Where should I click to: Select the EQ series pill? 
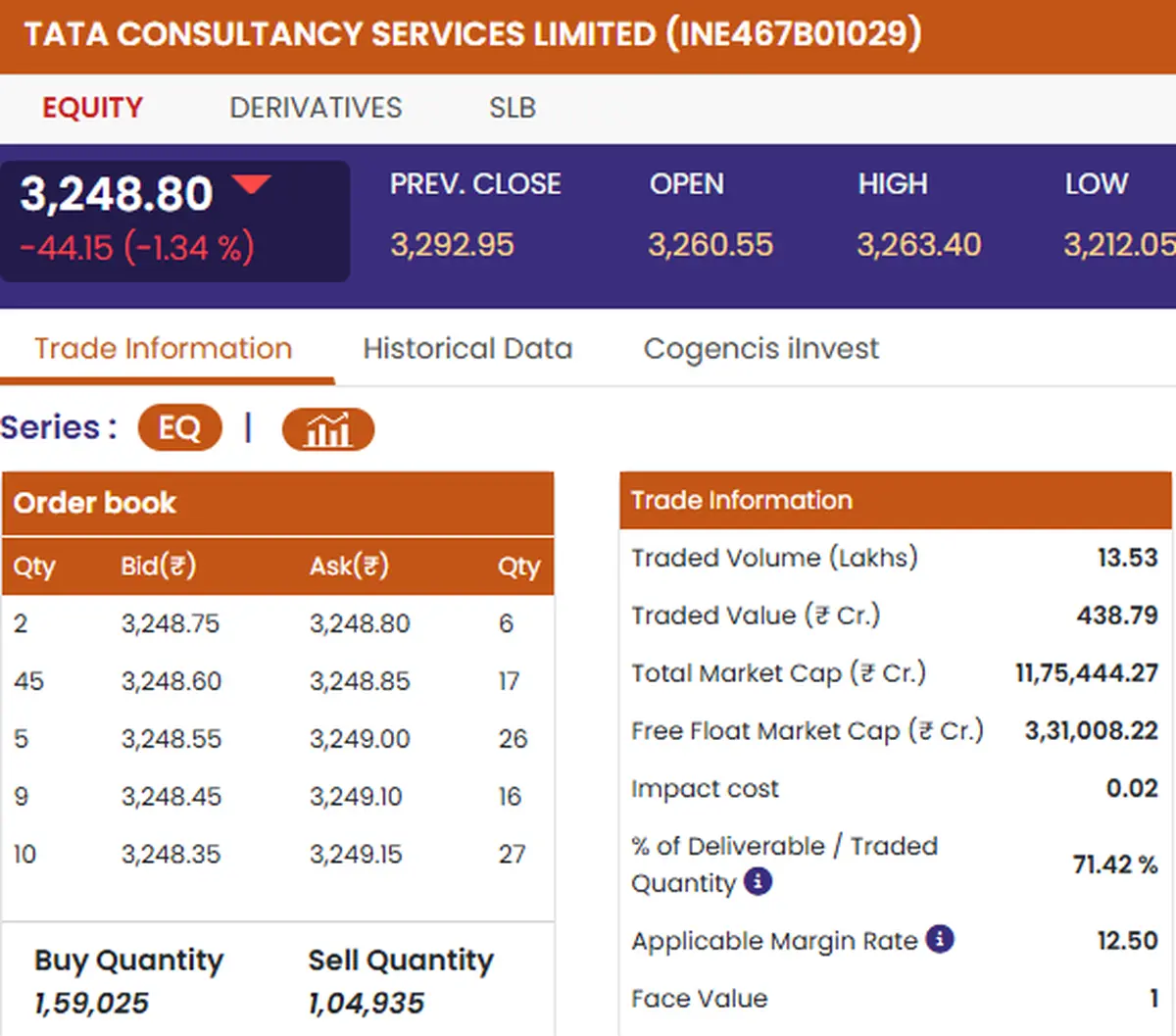[x=179, y=428]
